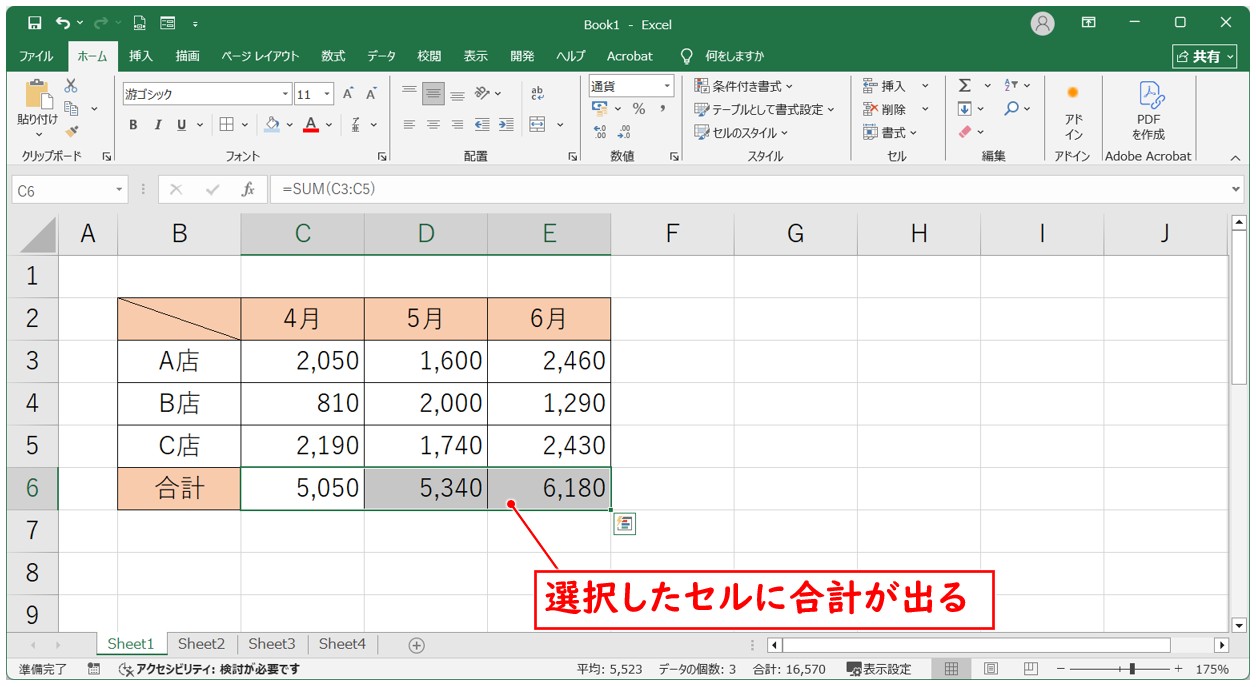The image size is (1256, 687).
Task: Click the Cut scissors icon
Action: [71, 87]
